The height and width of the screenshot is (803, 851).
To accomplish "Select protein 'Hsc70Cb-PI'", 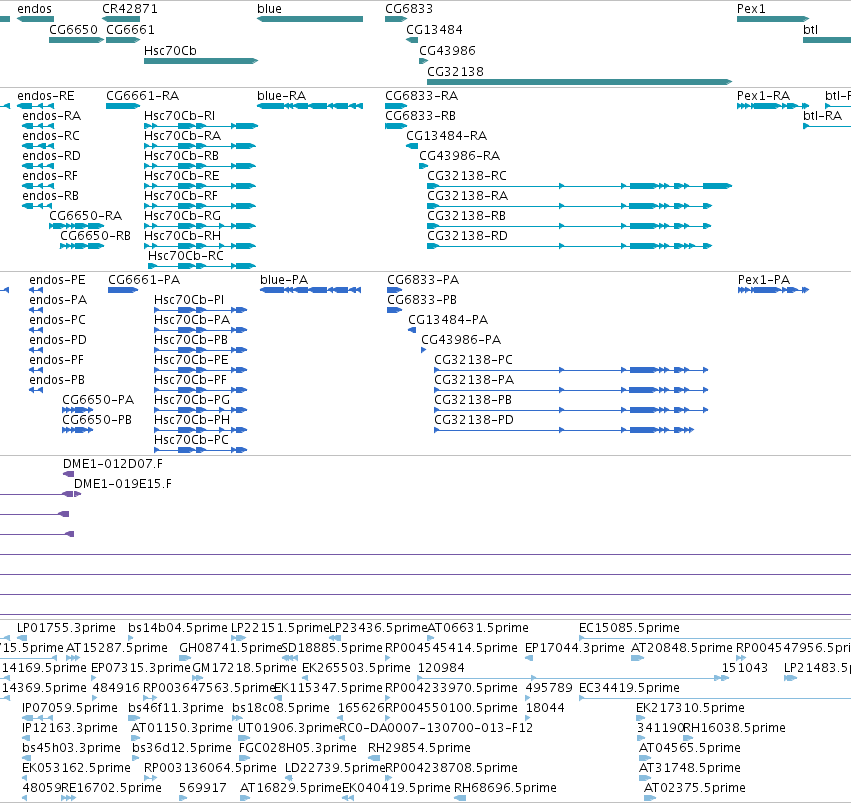I will click(189, 300).
